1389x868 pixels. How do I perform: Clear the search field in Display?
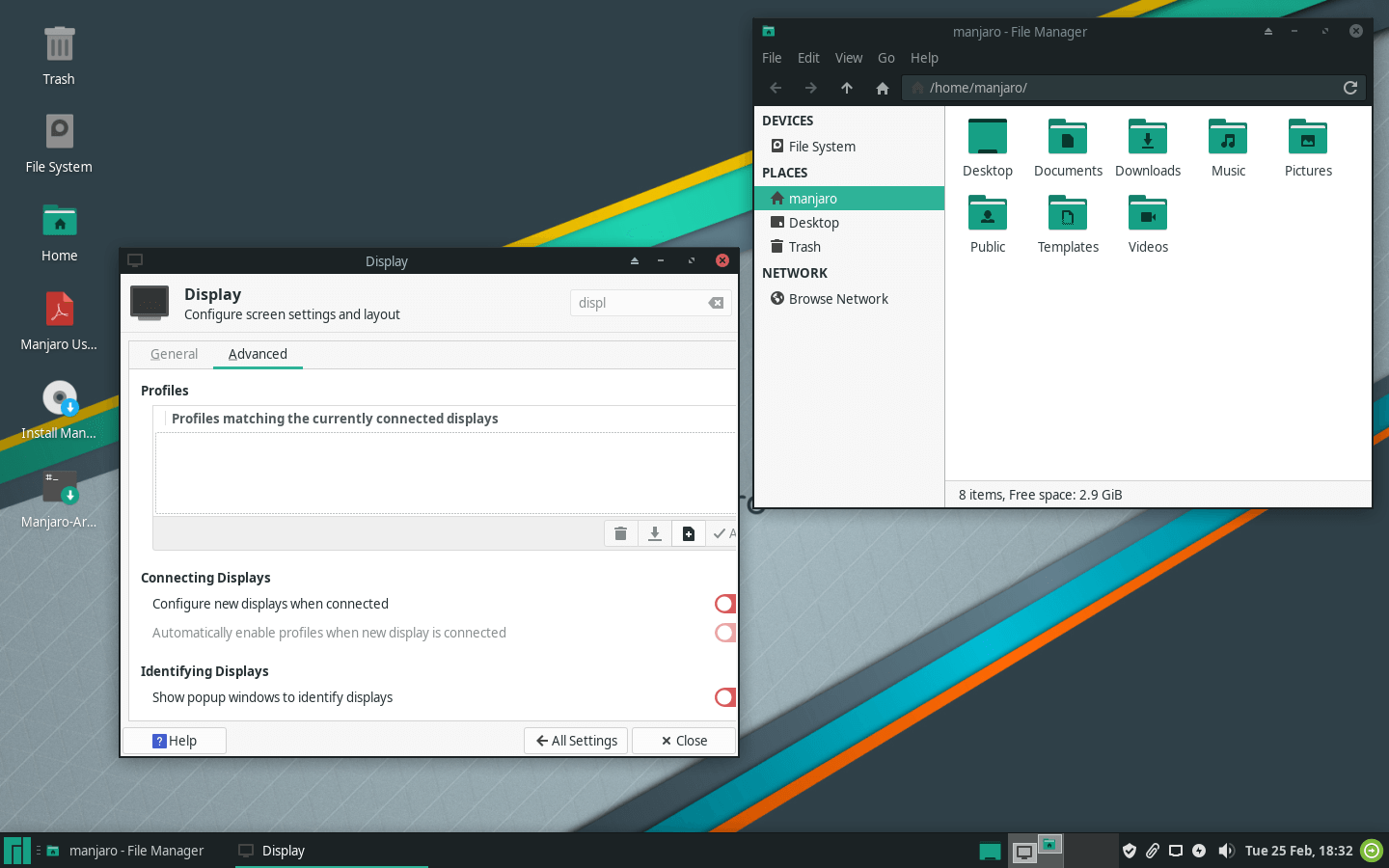(716, 303)
